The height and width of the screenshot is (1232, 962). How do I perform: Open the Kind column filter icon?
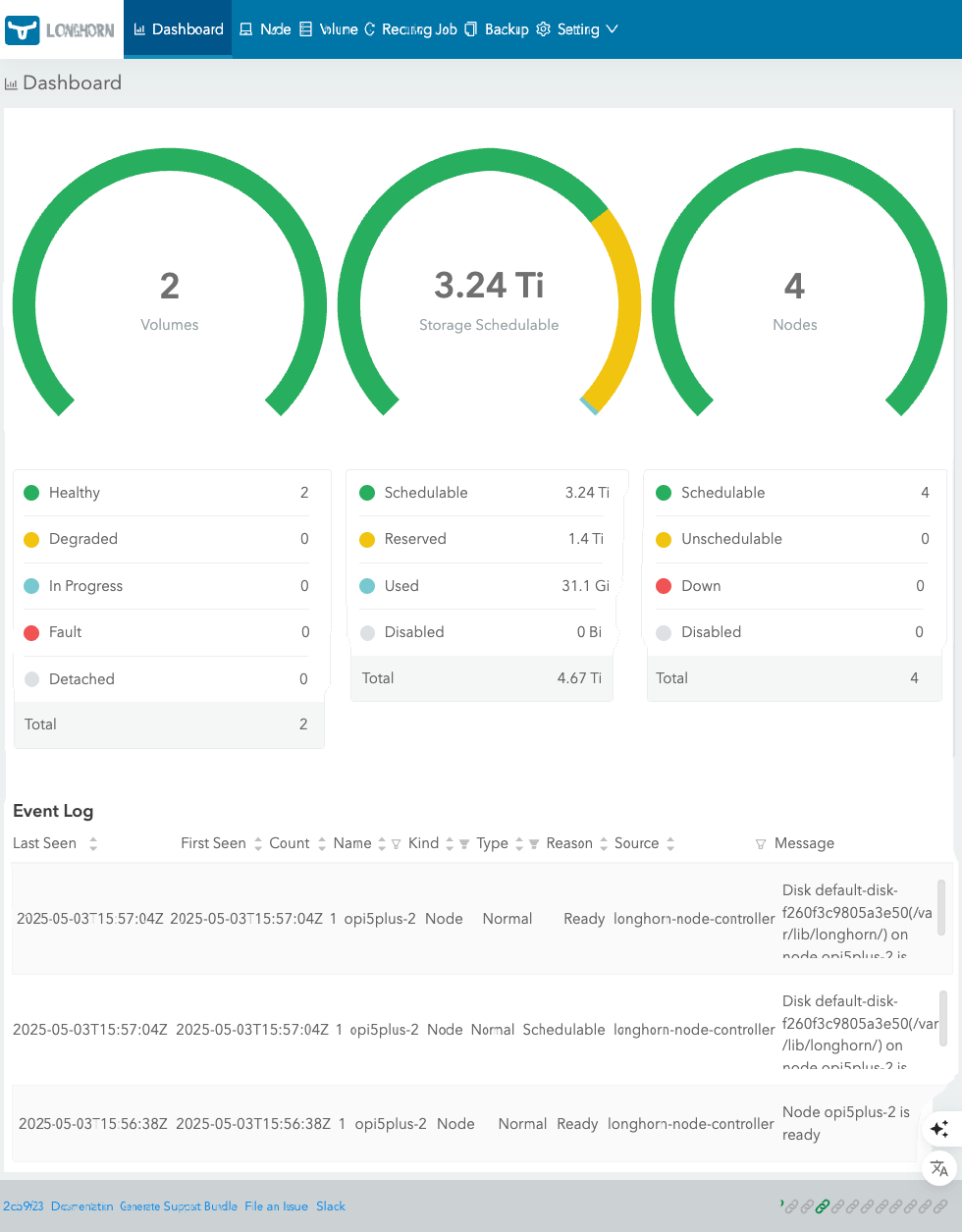click(x=464, y=844)
